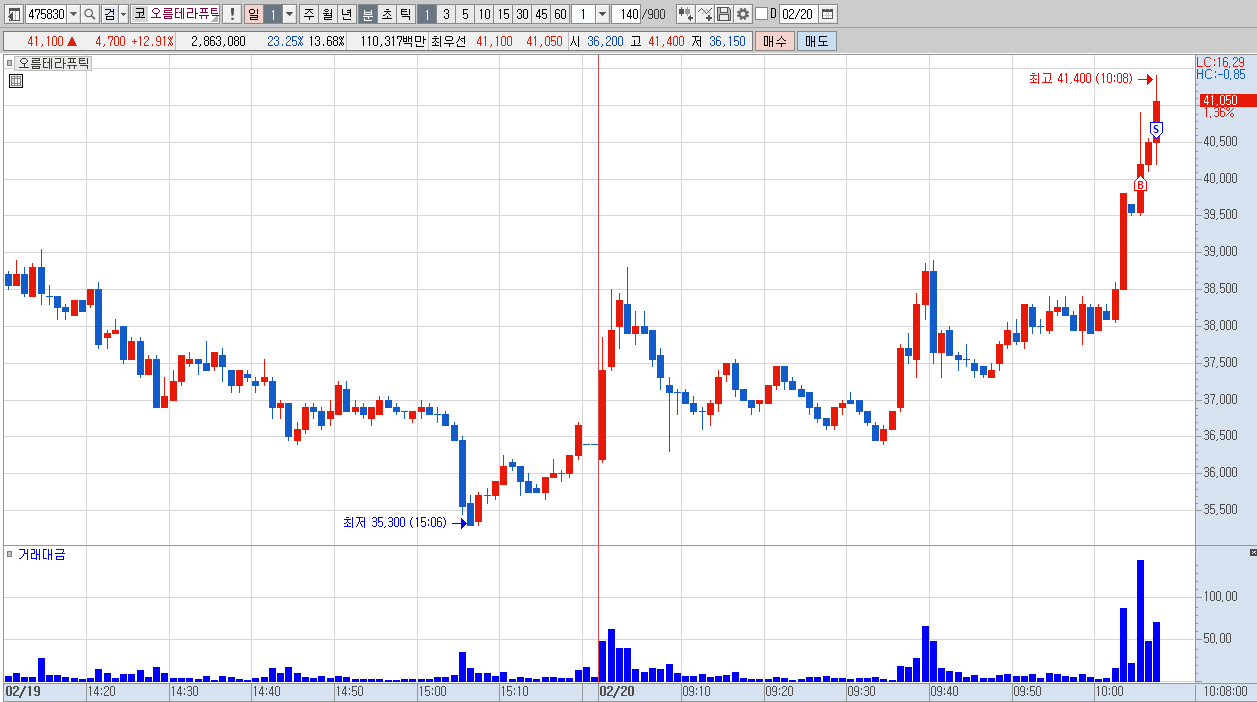Click the exclamation alert icon
The height and width of the screenshot is (702, 1257).
pos(231,14)
